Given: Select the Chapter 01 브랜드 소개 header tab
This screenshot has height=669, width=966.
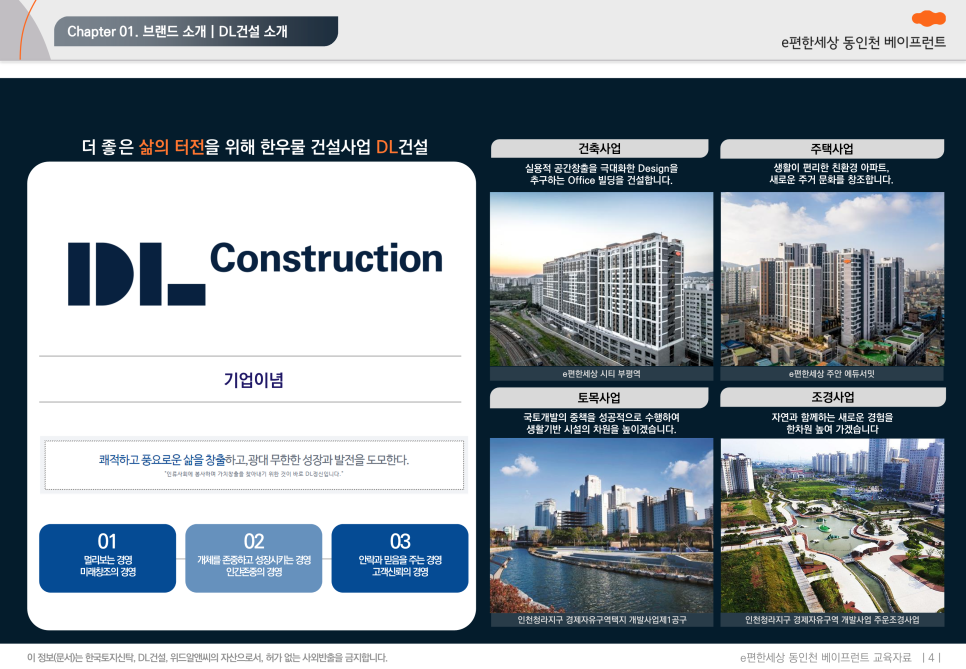Looking at the screenshot, I should (196, 31).
